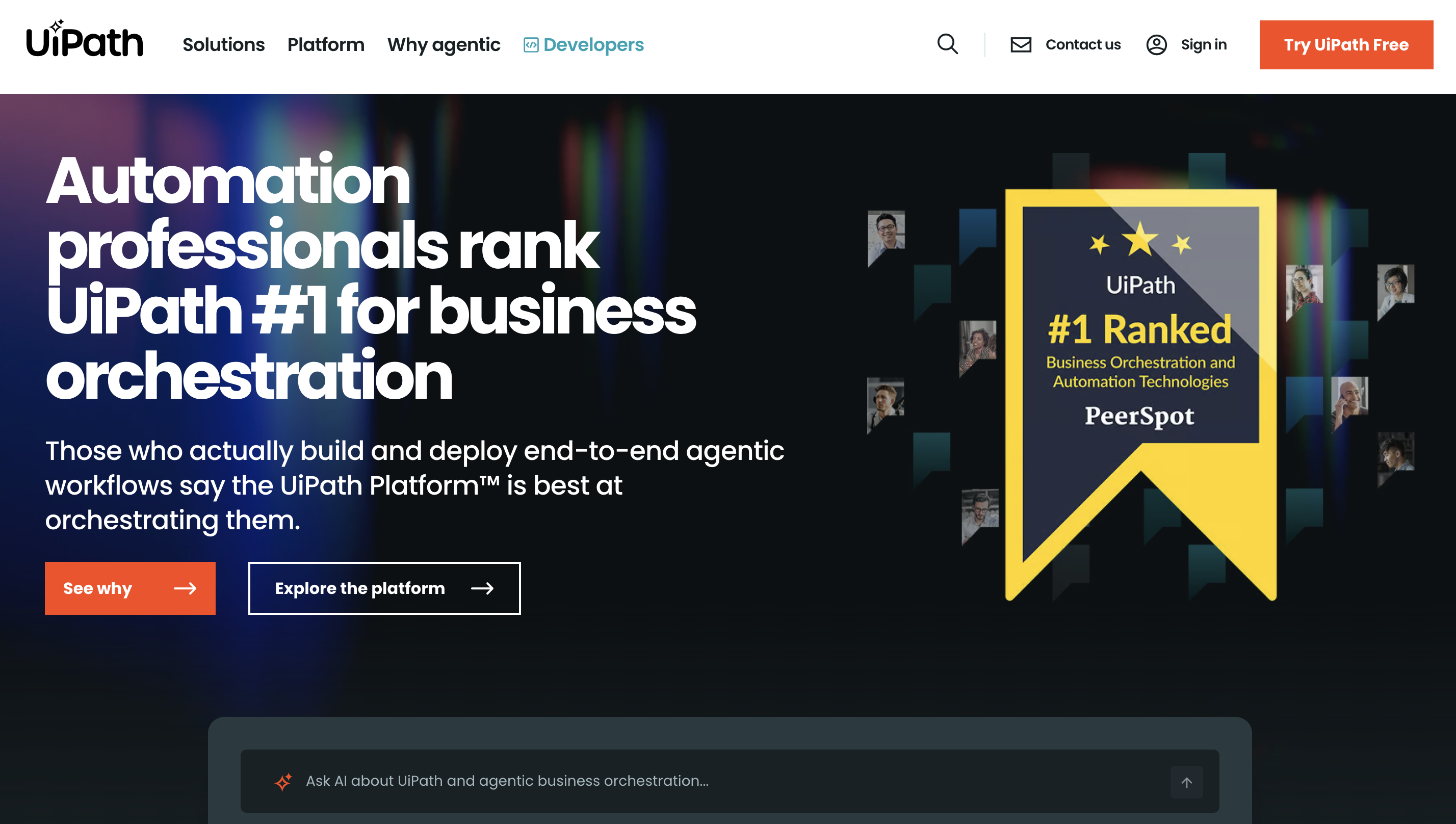
Task: Click the top-left man with glasses portrait
Action: point(886,232)
